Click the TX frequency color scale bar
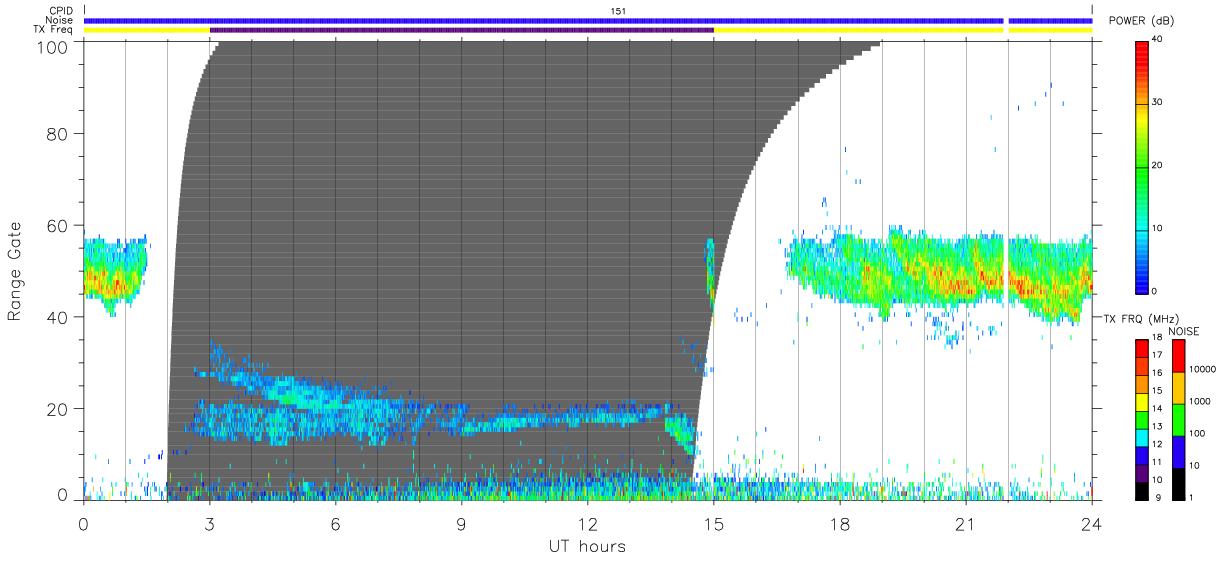The width and height of the screenshot is (1228, 567). (x=1142, y=419)
